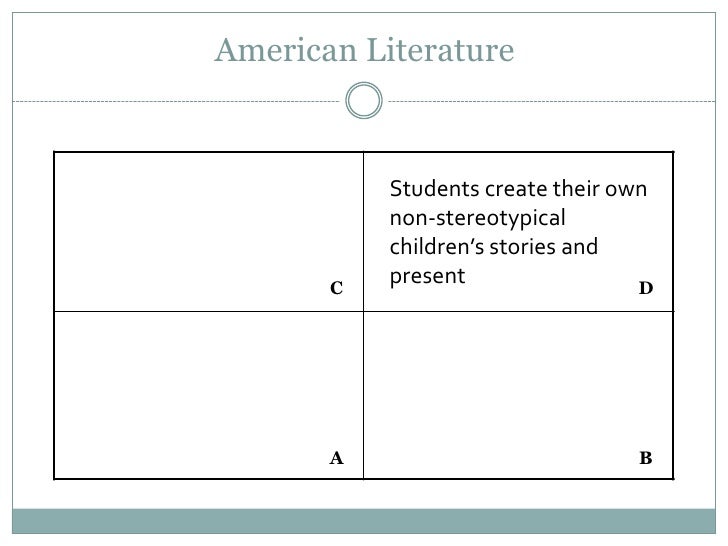The height and width of the screenshot is (546, 728).
Task: Click the dashed line right of the circle
Action: [550, 101]
